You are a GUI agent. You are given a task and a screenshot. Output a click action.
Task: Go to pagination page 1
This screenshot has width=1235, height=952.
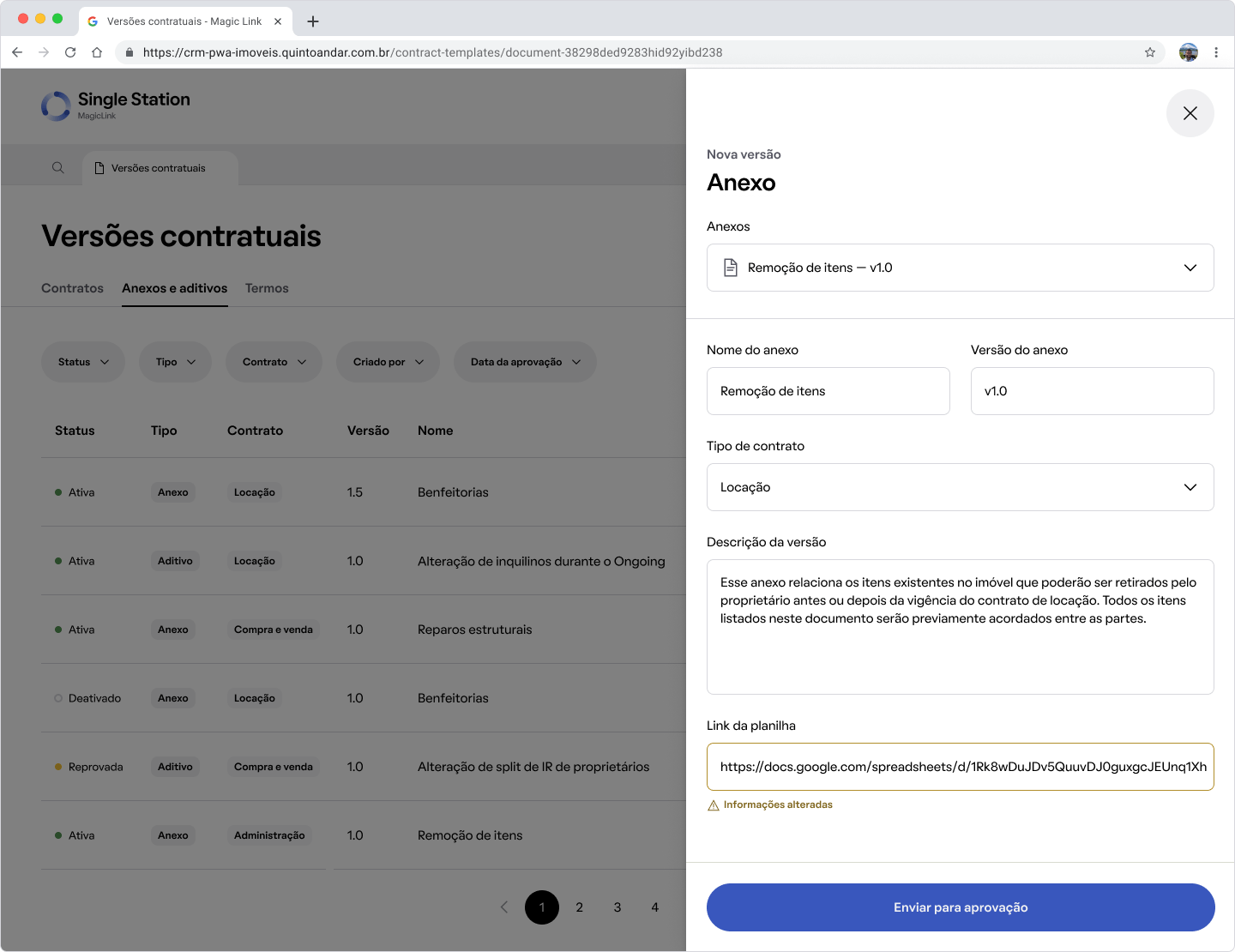(542, 907)
